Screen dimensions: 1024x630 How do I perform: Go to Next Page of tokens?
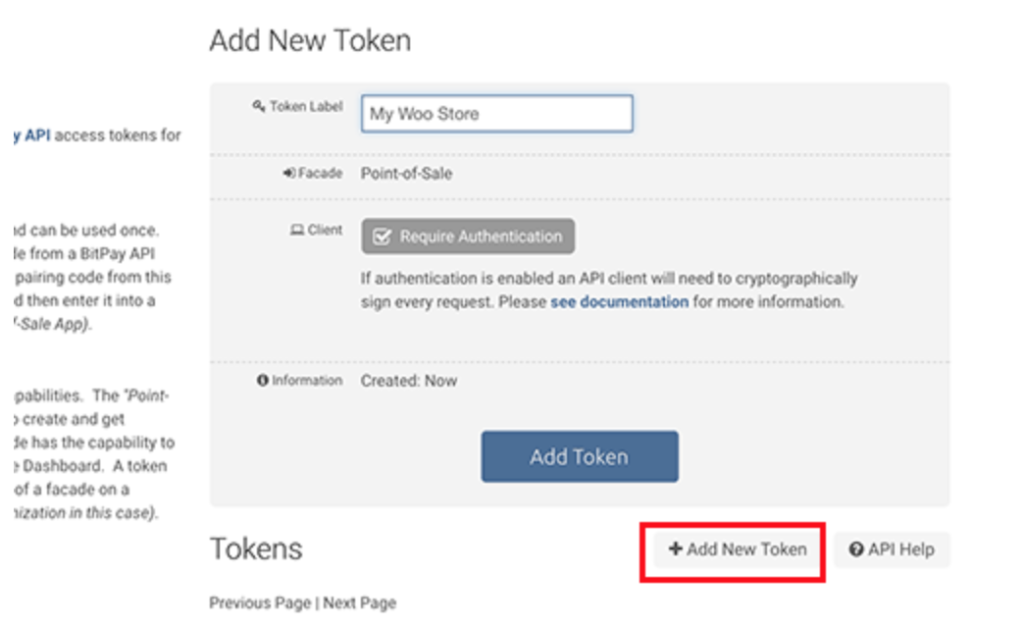click(x=359, y=603)
